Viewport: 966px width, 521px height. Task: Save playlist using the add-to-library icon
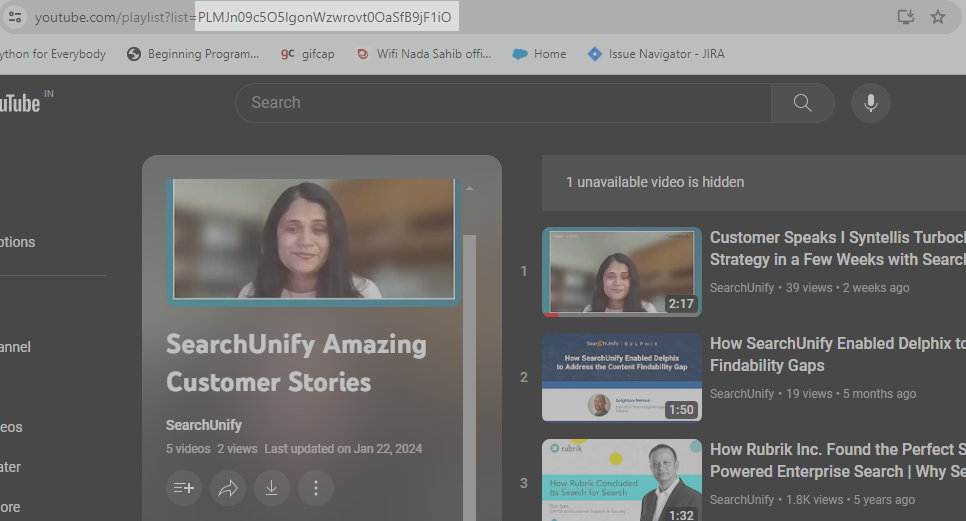pyautogui.click(x=184, y=488)
